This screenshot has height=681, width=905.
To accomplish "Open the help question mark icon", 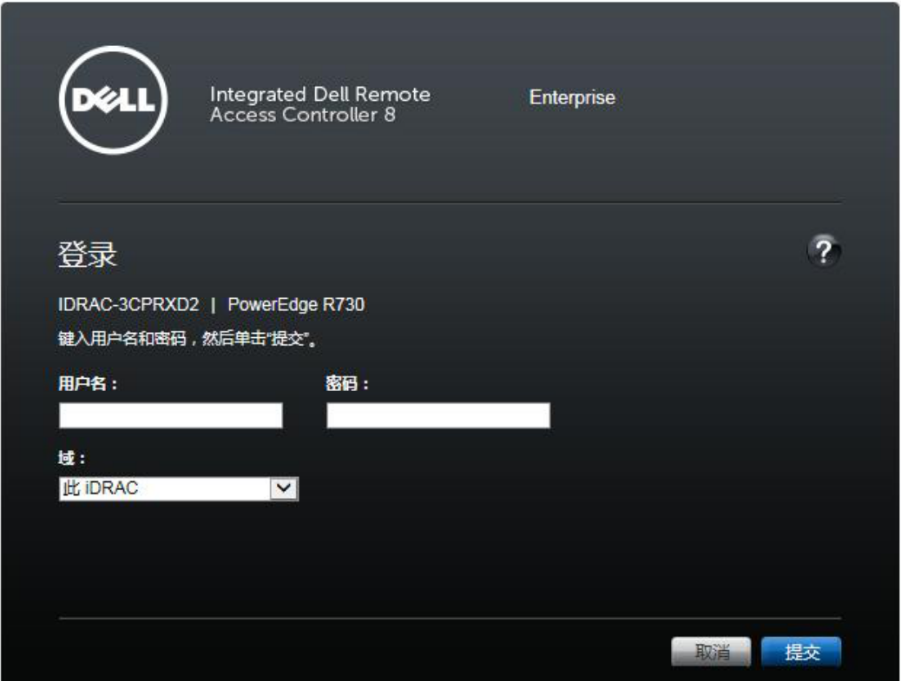I will 824,251.
